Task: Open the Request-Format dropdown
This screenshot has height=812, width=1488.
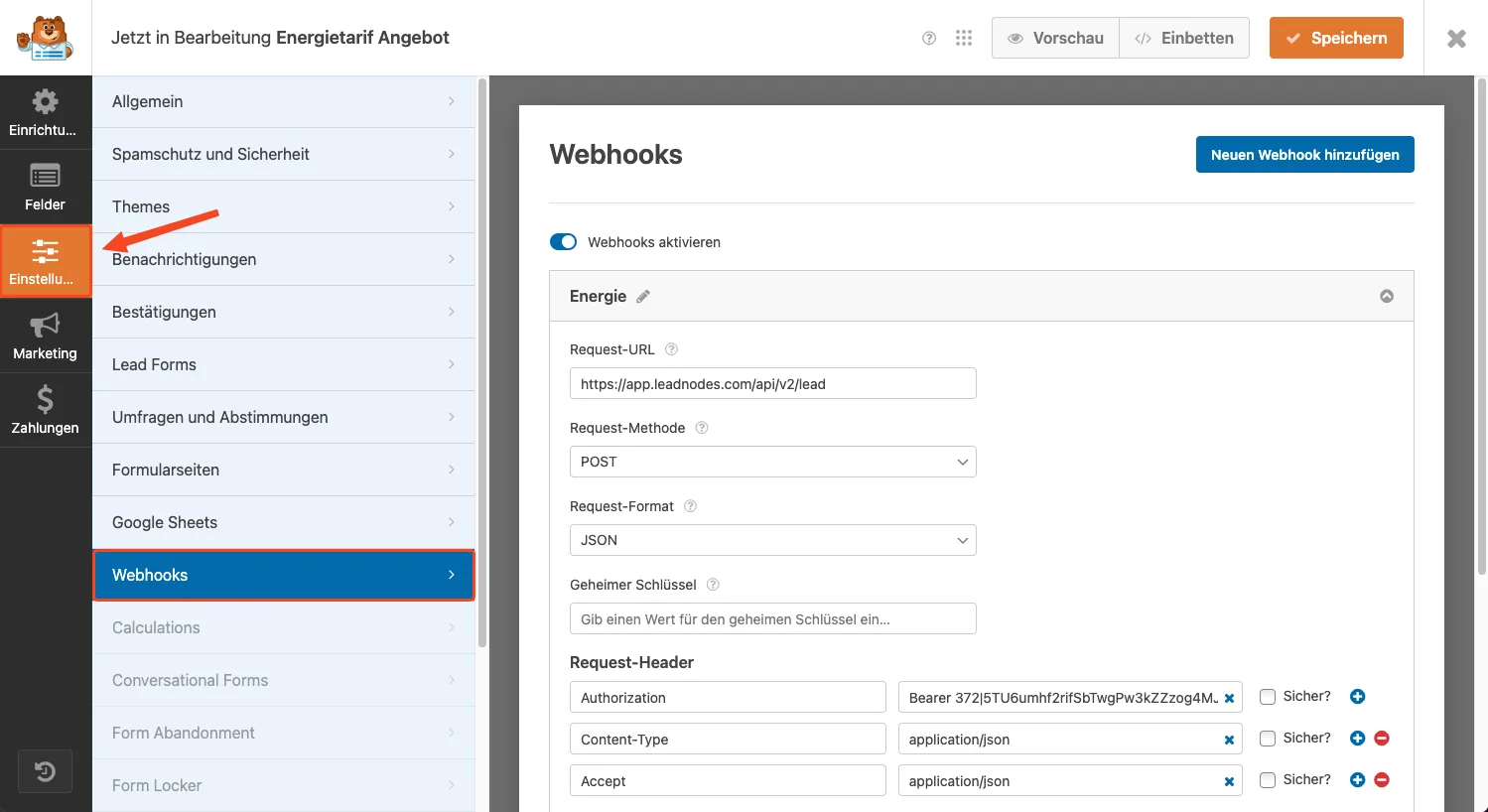Action: tap(773, 540)
